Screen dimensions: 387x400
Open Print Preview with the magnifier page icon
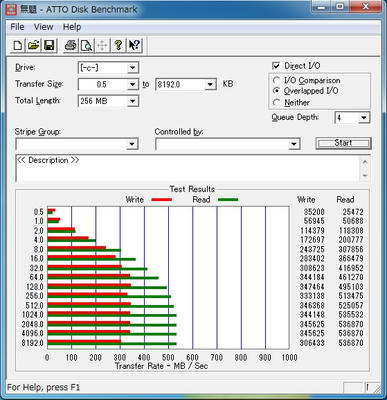click(x=86, y=45)
